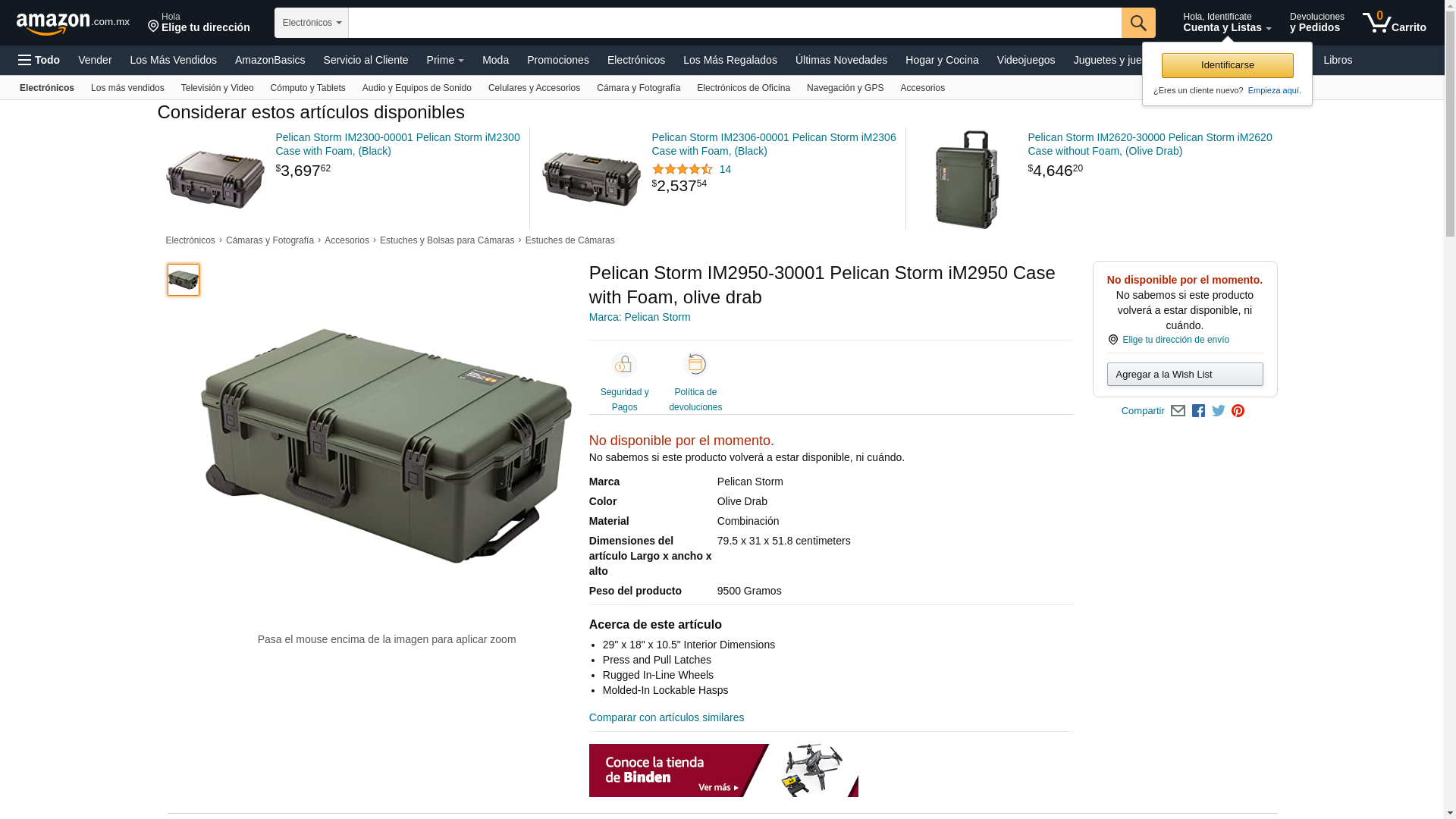This screenshot has width=1456, height=819.
Task: Go to Celulares y Accesorios subcategory
Action: [x=534, y=88]
